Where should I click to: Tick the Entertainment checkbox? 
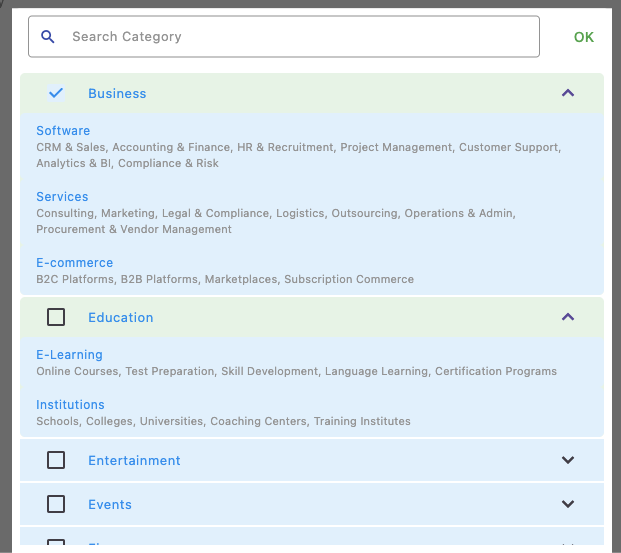(x=56, y=460)
